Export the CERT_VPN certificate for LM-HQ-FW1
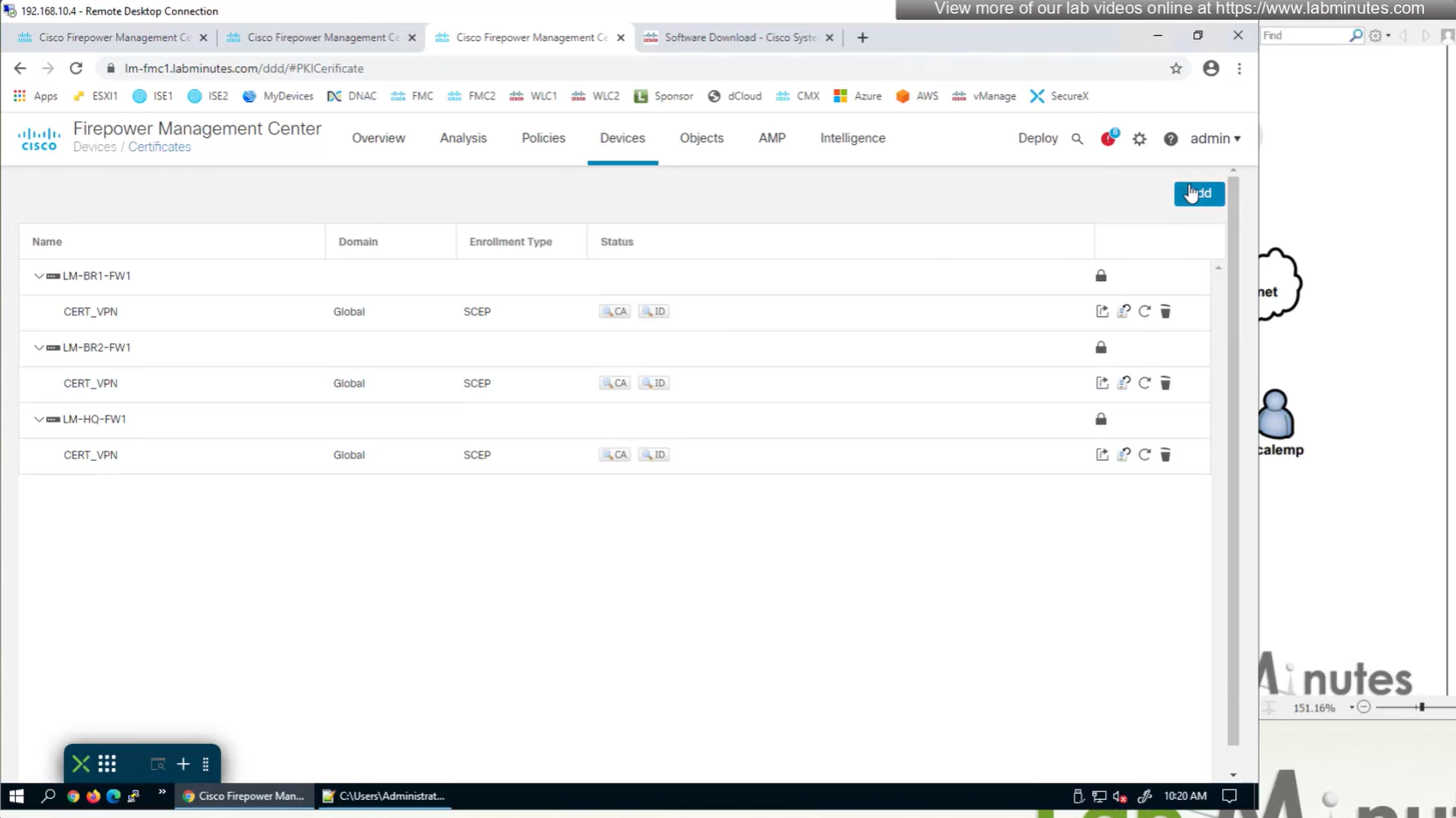This screenshot has height=818, width=1456. click(1102, 455)
